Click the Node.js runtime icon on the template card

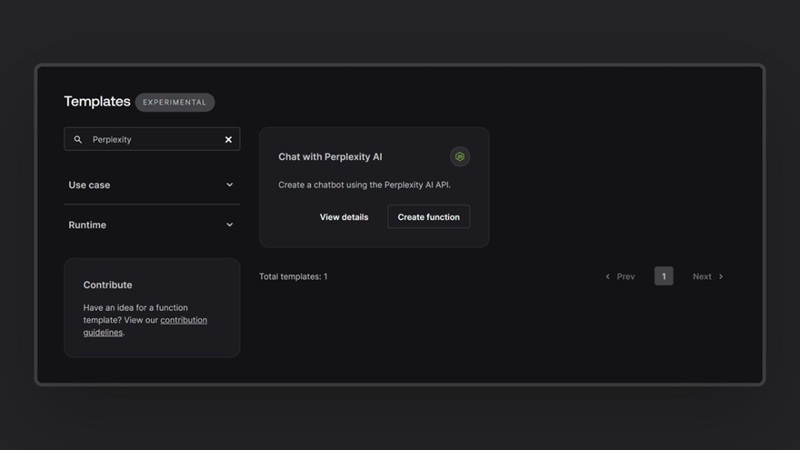tap(460, 157)
